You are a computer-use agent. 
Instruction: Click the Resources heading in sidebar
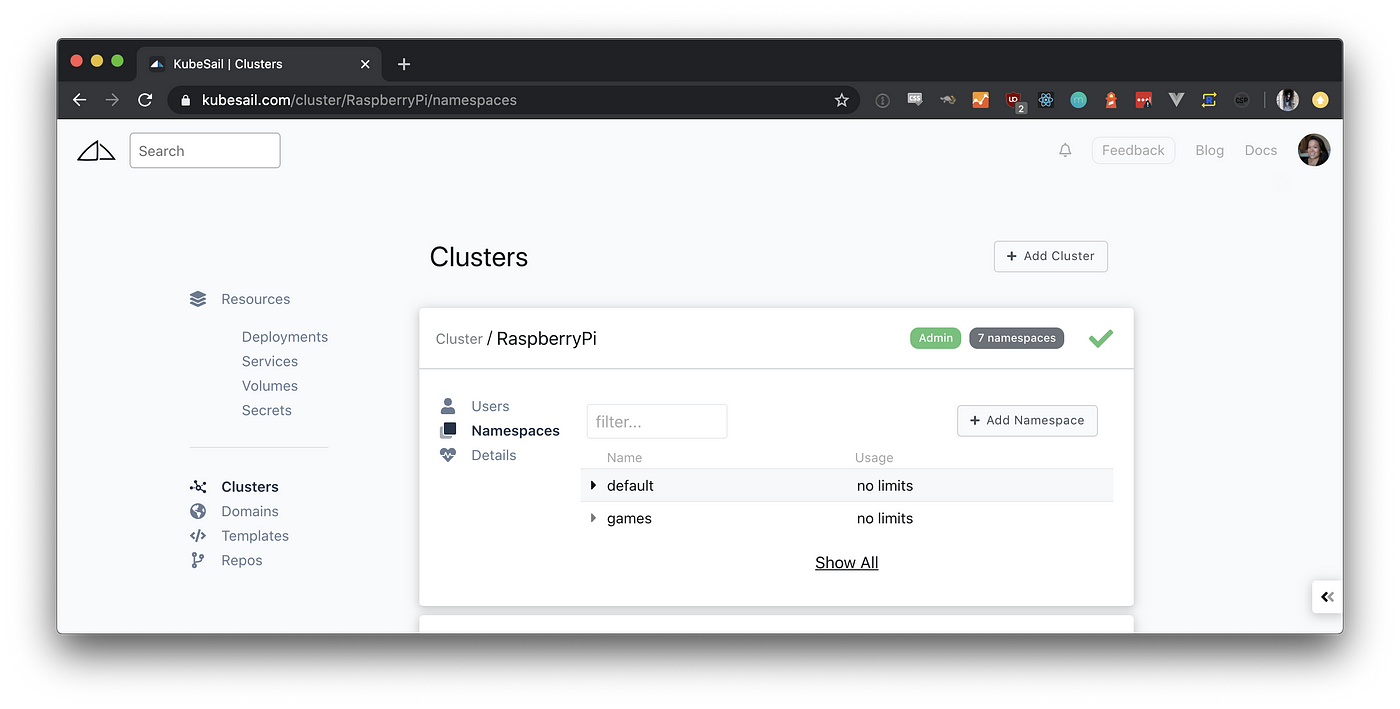[x=256, y=299]
